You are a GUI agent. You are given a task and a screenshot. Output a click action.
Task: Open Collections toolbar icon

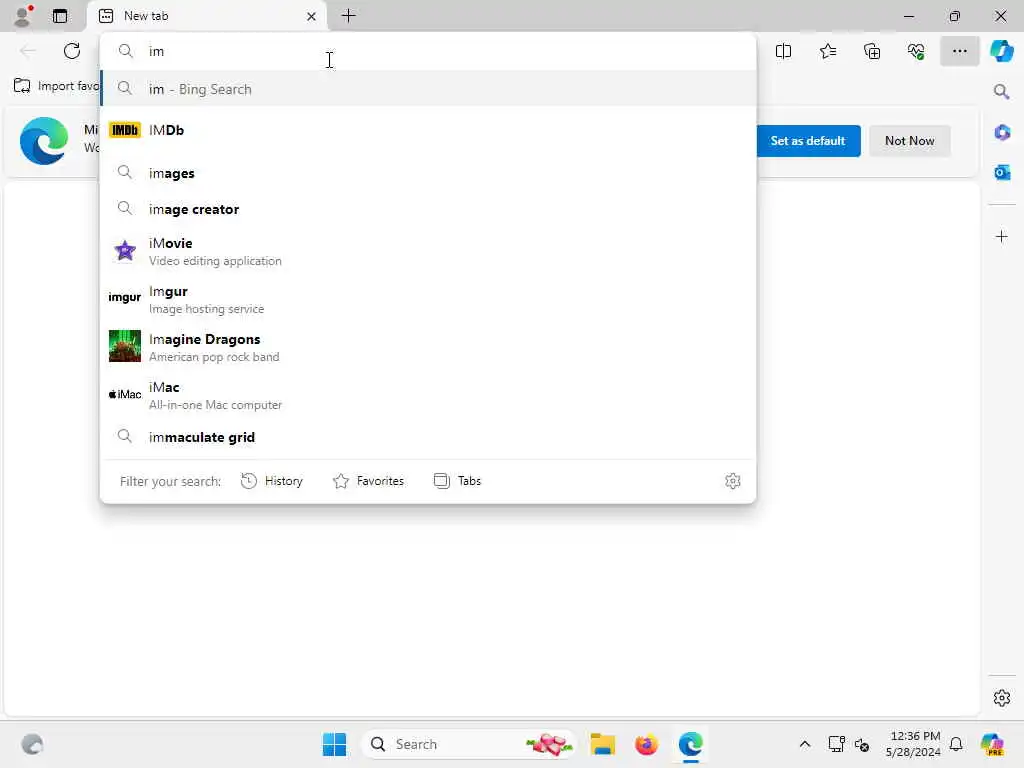coord(872,51)
